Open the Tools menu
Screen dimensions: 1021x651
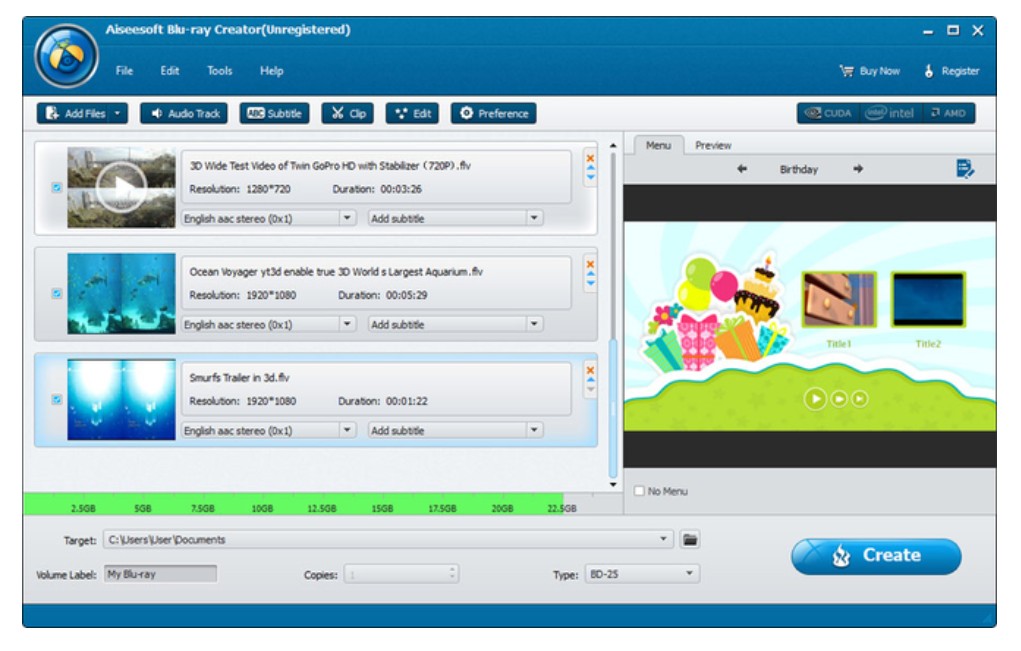point(219,71)
